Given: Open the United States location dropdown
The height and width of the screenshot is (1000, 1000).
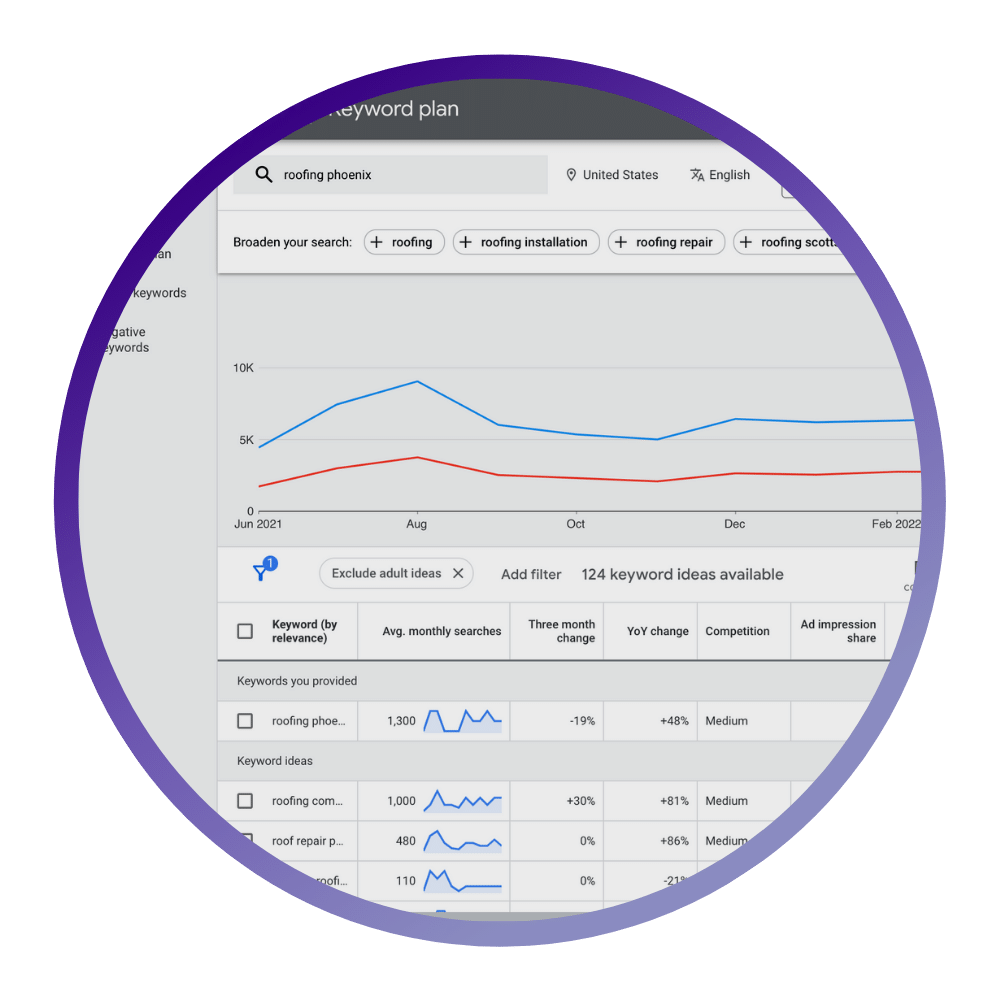Looking at the screenshot, I should tap(613, 174).
